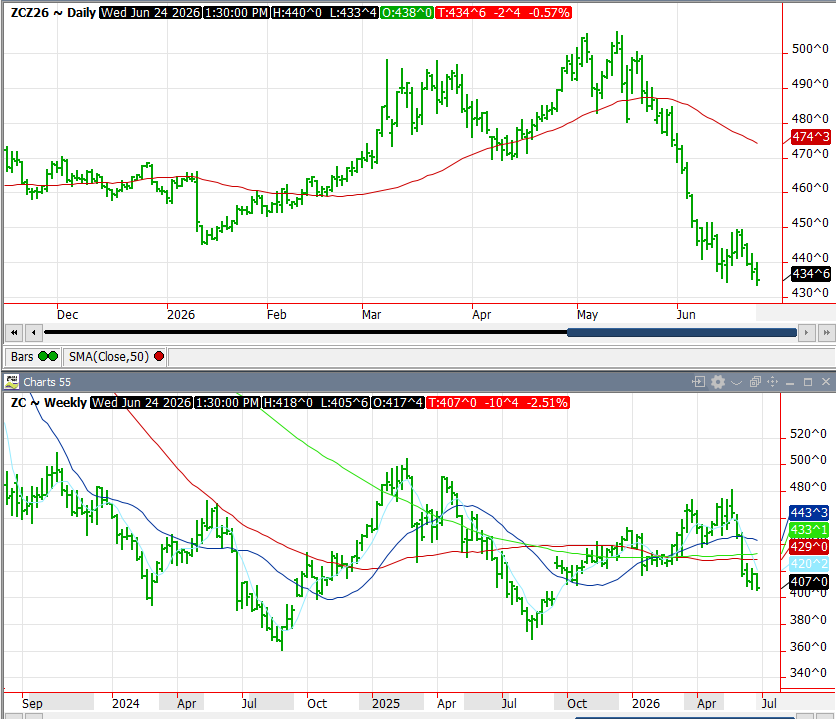Click the daily chart's Wed Jun 24 2026 date

pos(150,13)
